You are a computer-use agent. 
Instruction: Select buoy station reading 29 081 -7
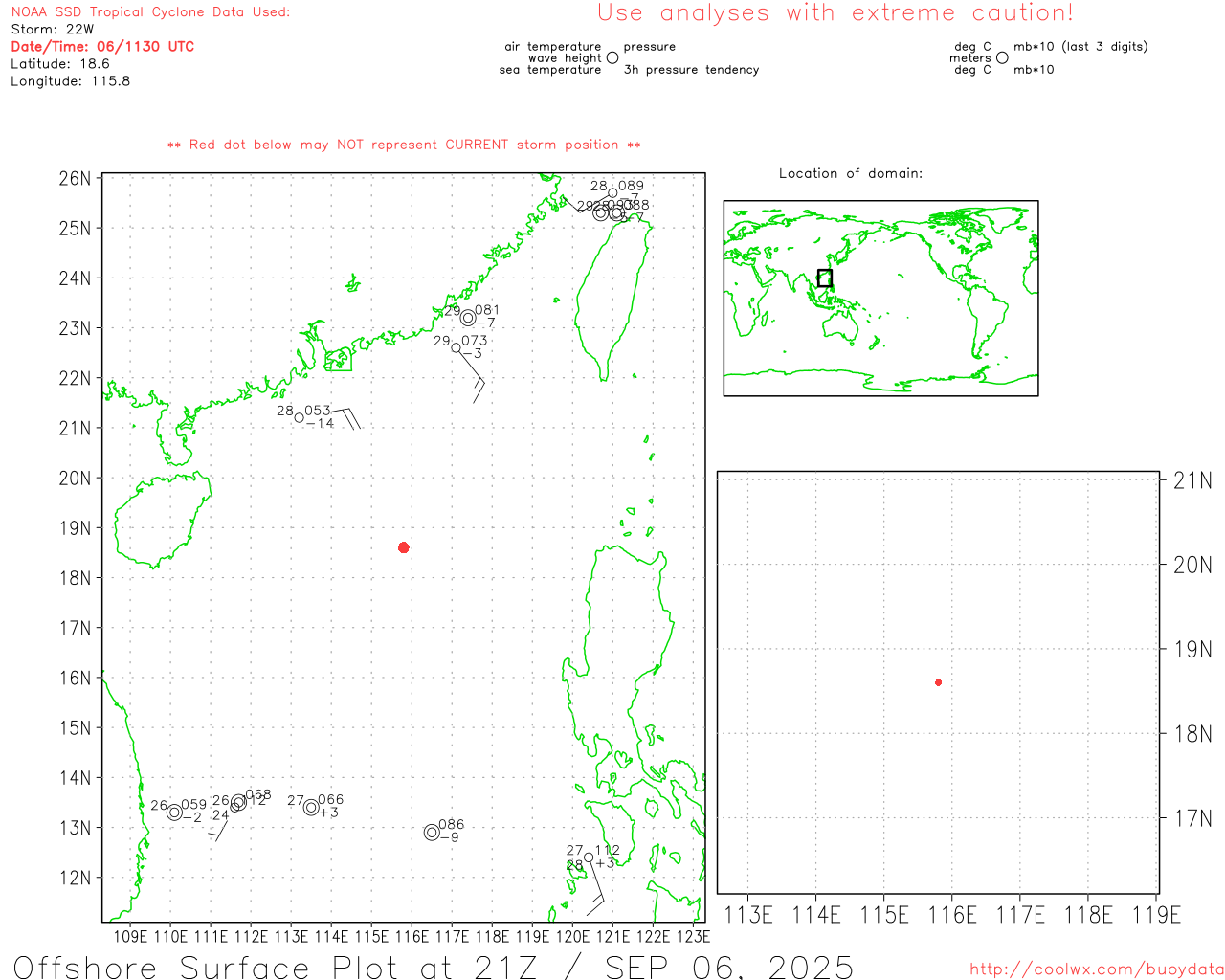pyautogui.click(x=468, y=318)
